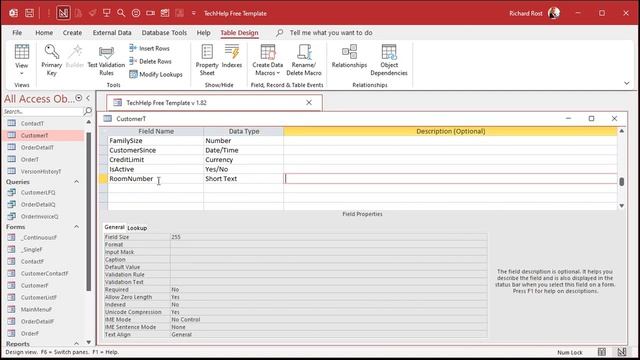
Task: Open the View button in ribbon
Action: click(22, 60)
